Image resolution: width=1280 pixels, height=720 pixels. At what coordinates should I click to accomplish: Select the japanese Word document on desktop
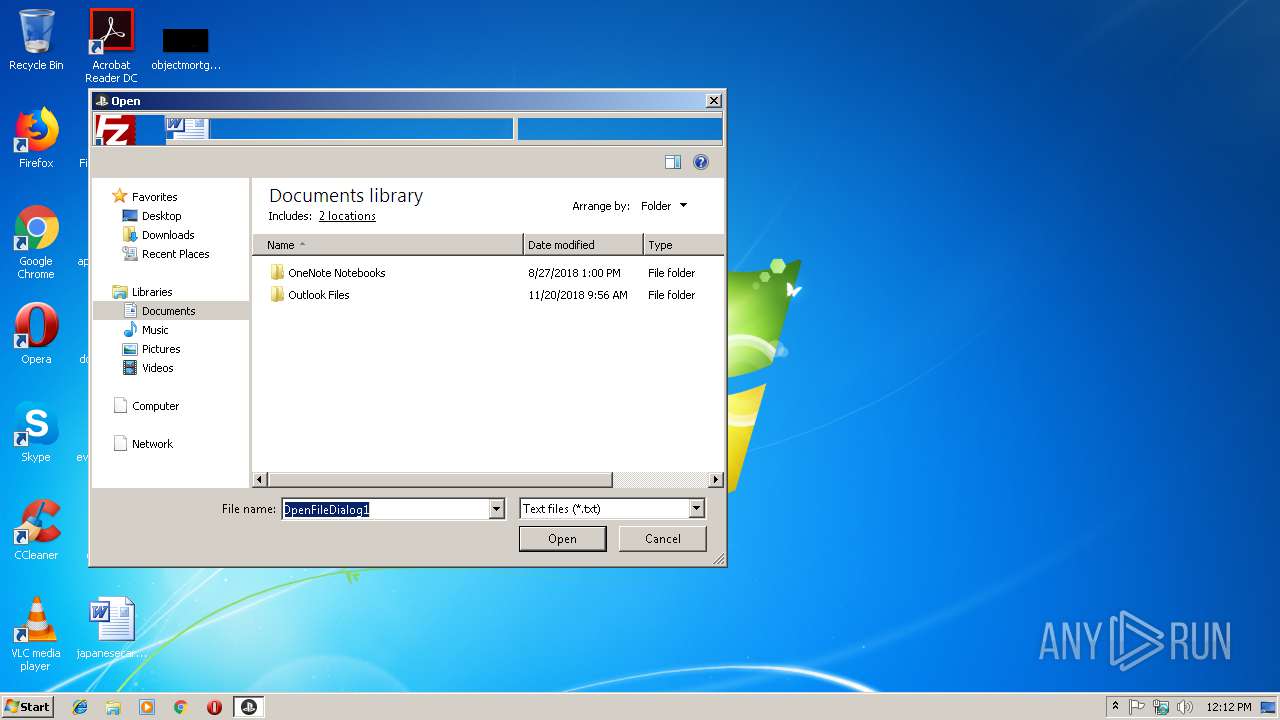tap(111, 628)
